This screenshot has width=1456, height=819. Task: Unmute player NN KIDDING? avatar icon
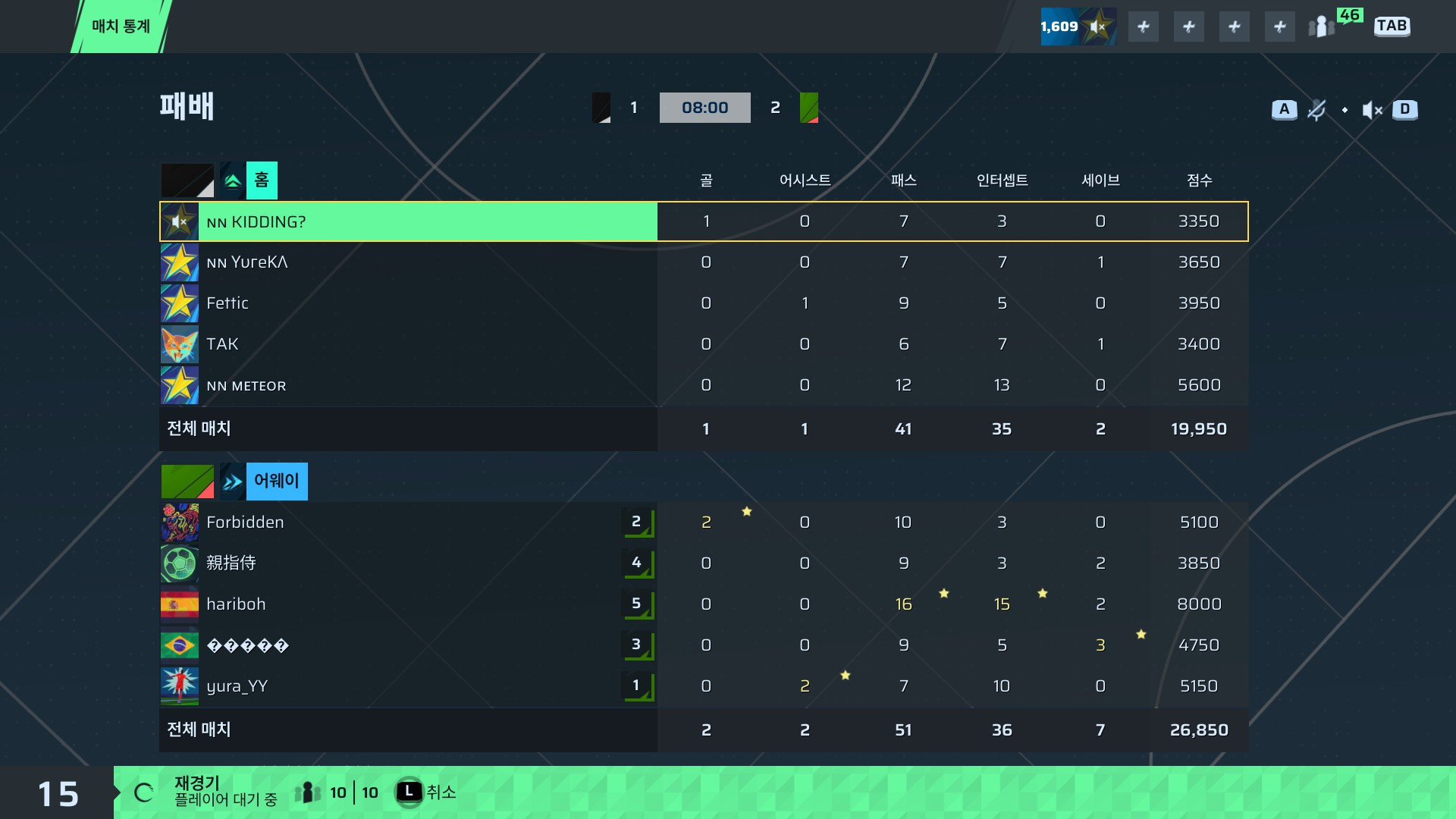[x=180, y=221]
